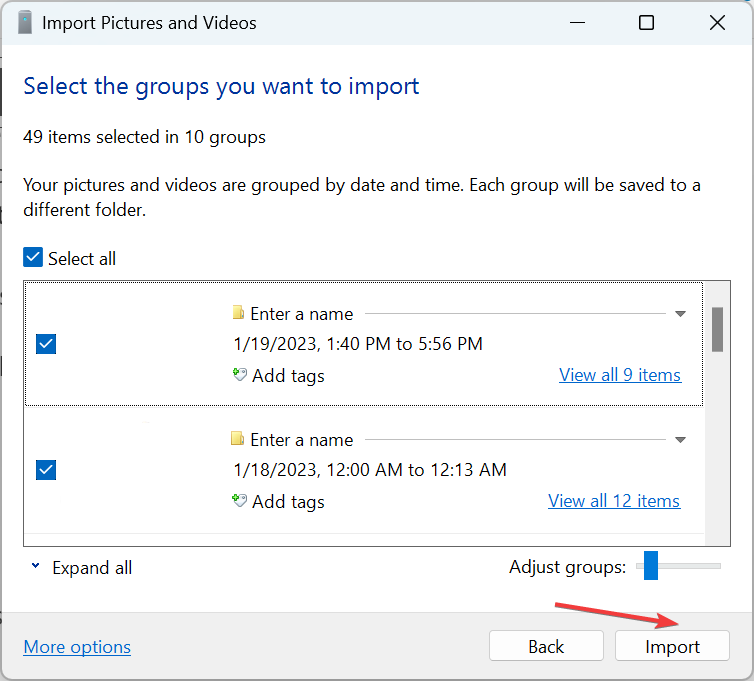The image size is (754, 681).
Task: Click the tag icon in the 1/19/2023 group
Action: tap(239, 375)
